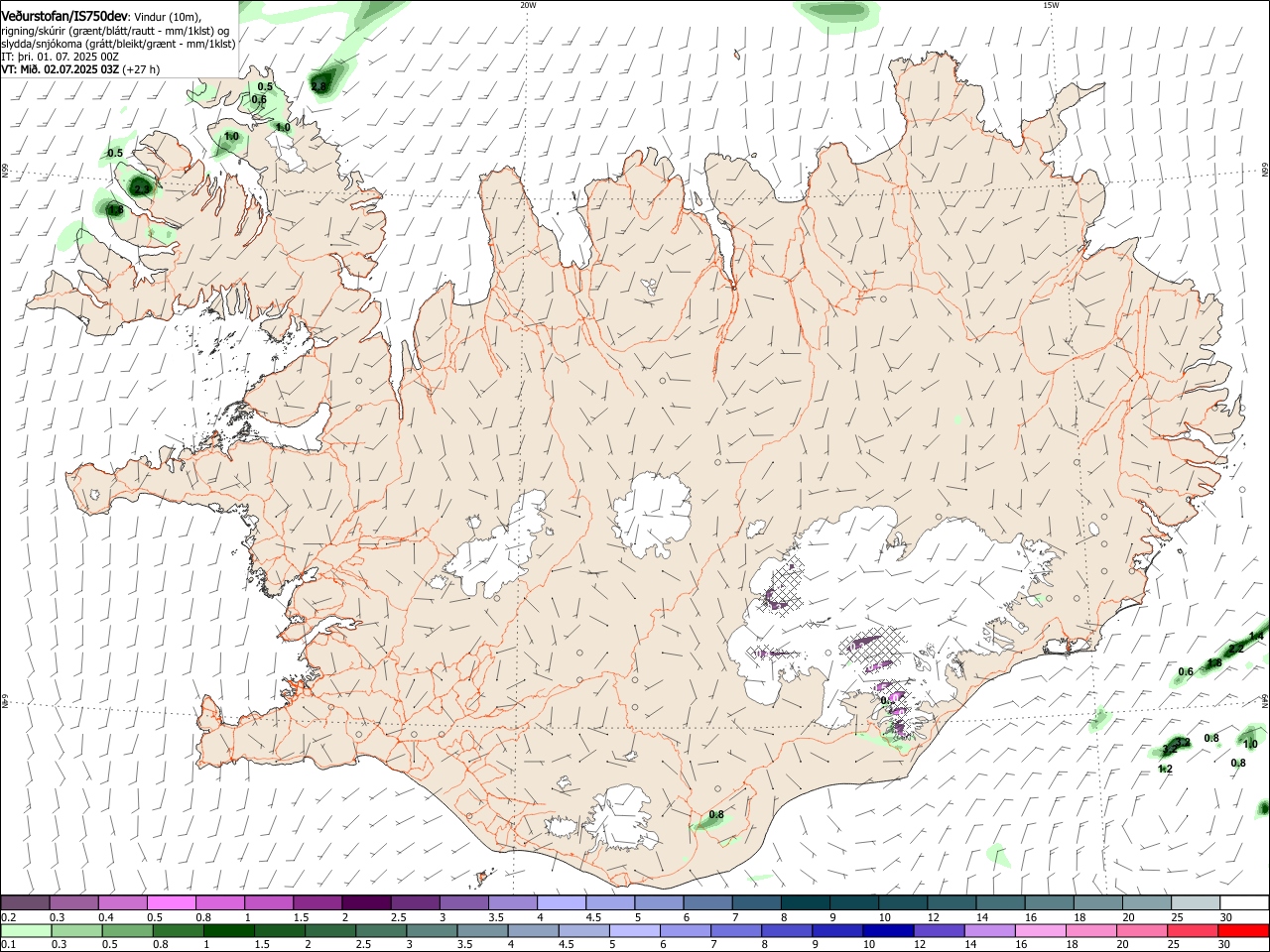
Task: Click the '2.8' precipitation value label
Action: click(x=318, y=86)
